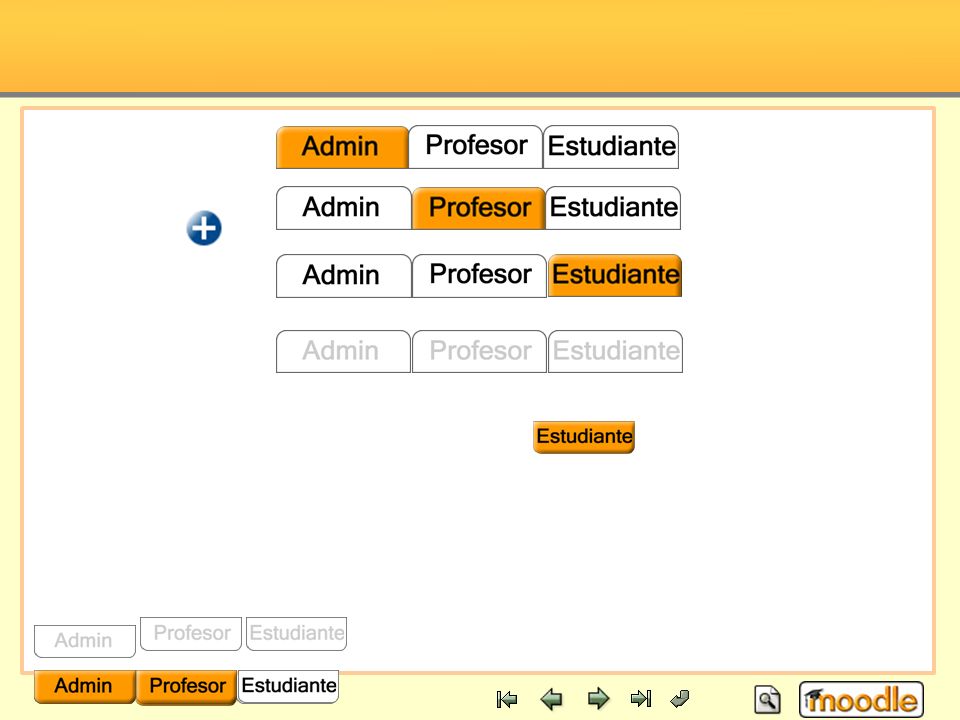Click small orange Profesor button at bottom
The image size is (960, 720).
(x=186, y=687)
